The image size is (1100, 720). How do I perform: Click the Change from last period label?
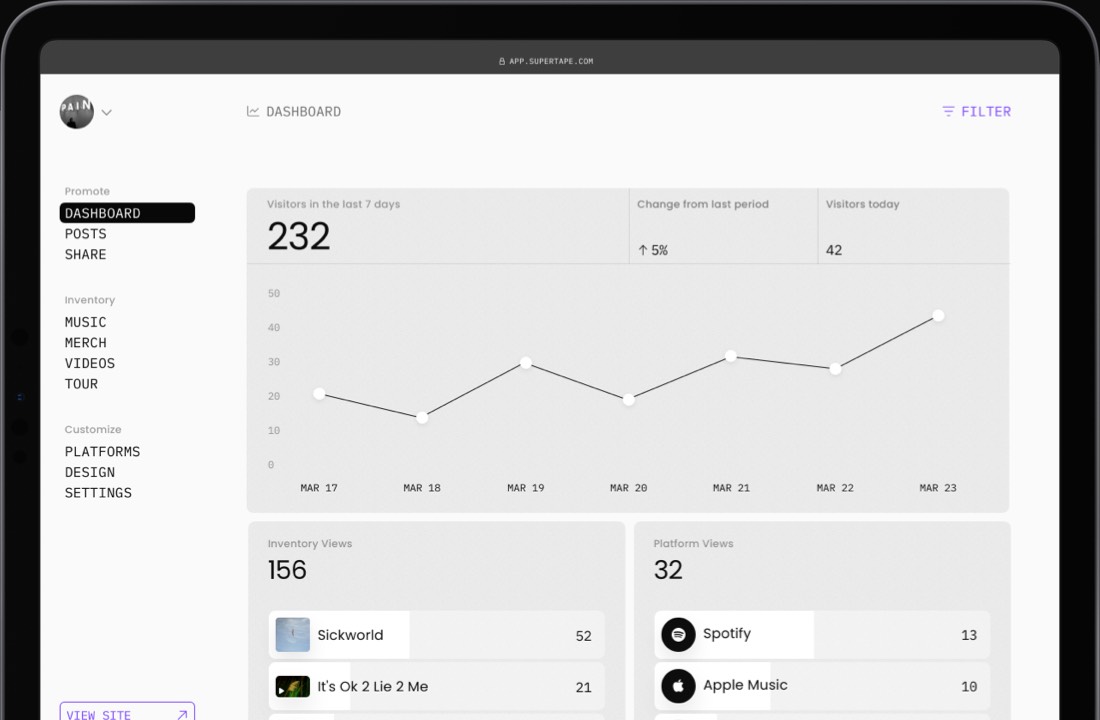[x=703, y=204]
